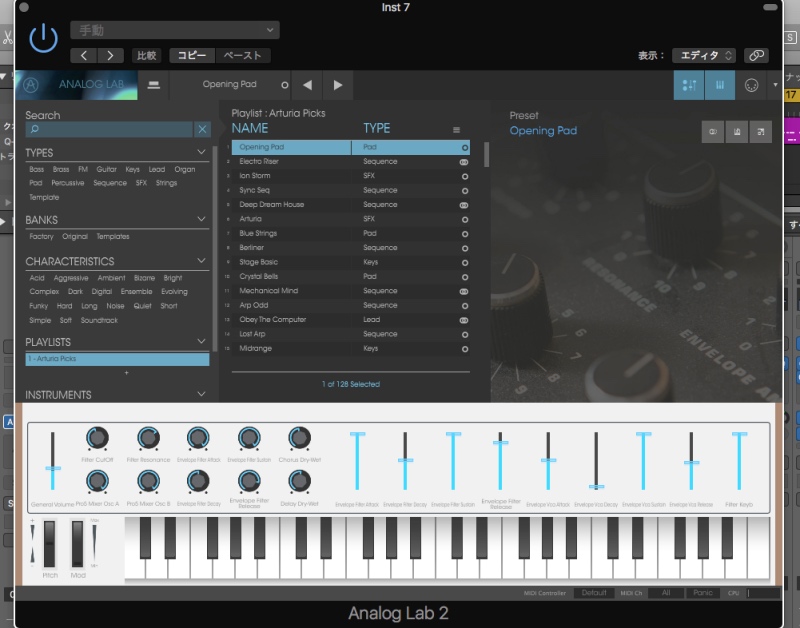Click the linked-rings icon on the Electro Riser row
Image resolution: width=800 pixels, height=628 pixels.
[464, 162]
